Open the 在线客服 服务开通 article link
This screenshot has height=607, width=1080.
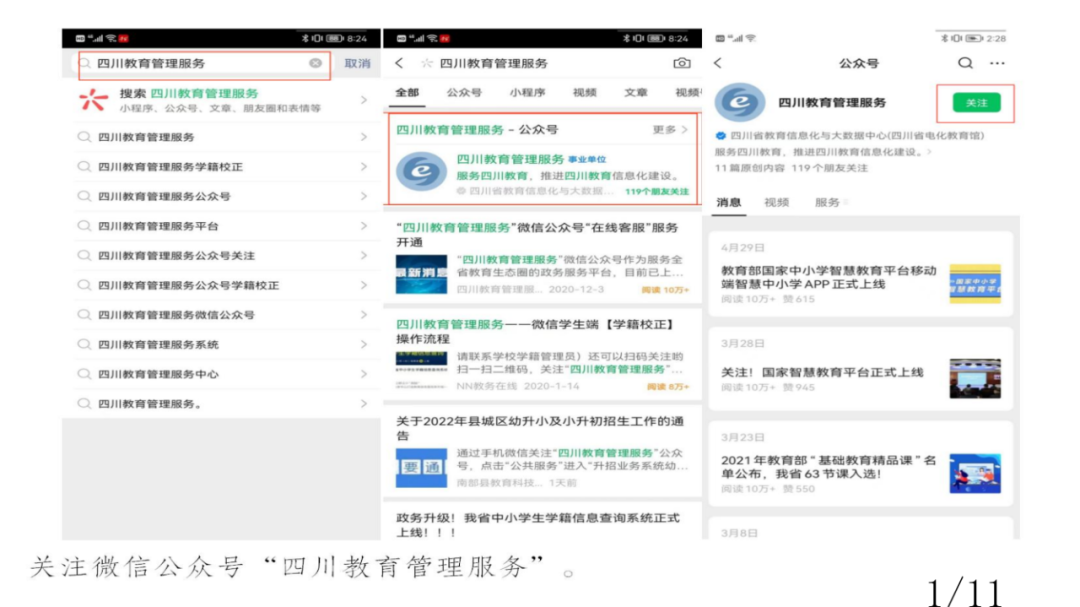[540, 234]
